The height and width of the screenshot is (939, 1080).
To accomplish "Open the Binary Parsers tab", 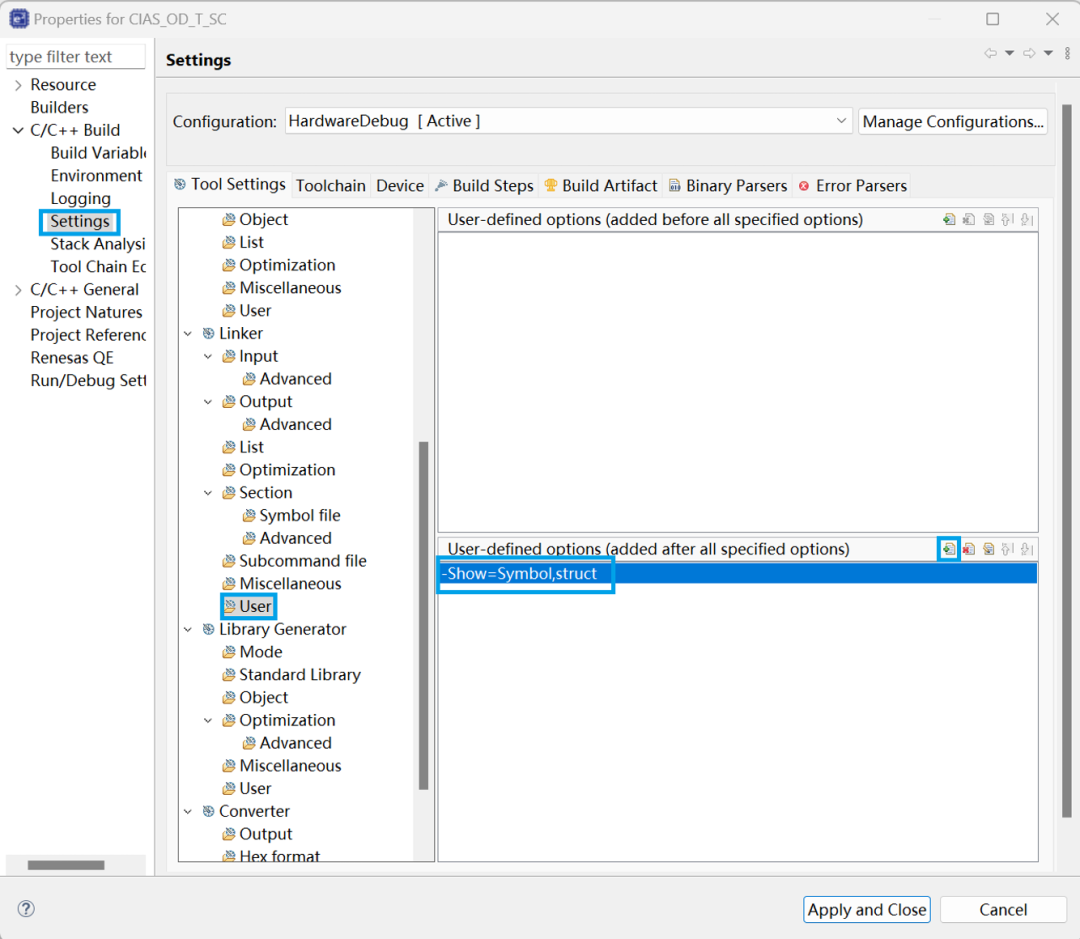I will click(x=729, y=186).
